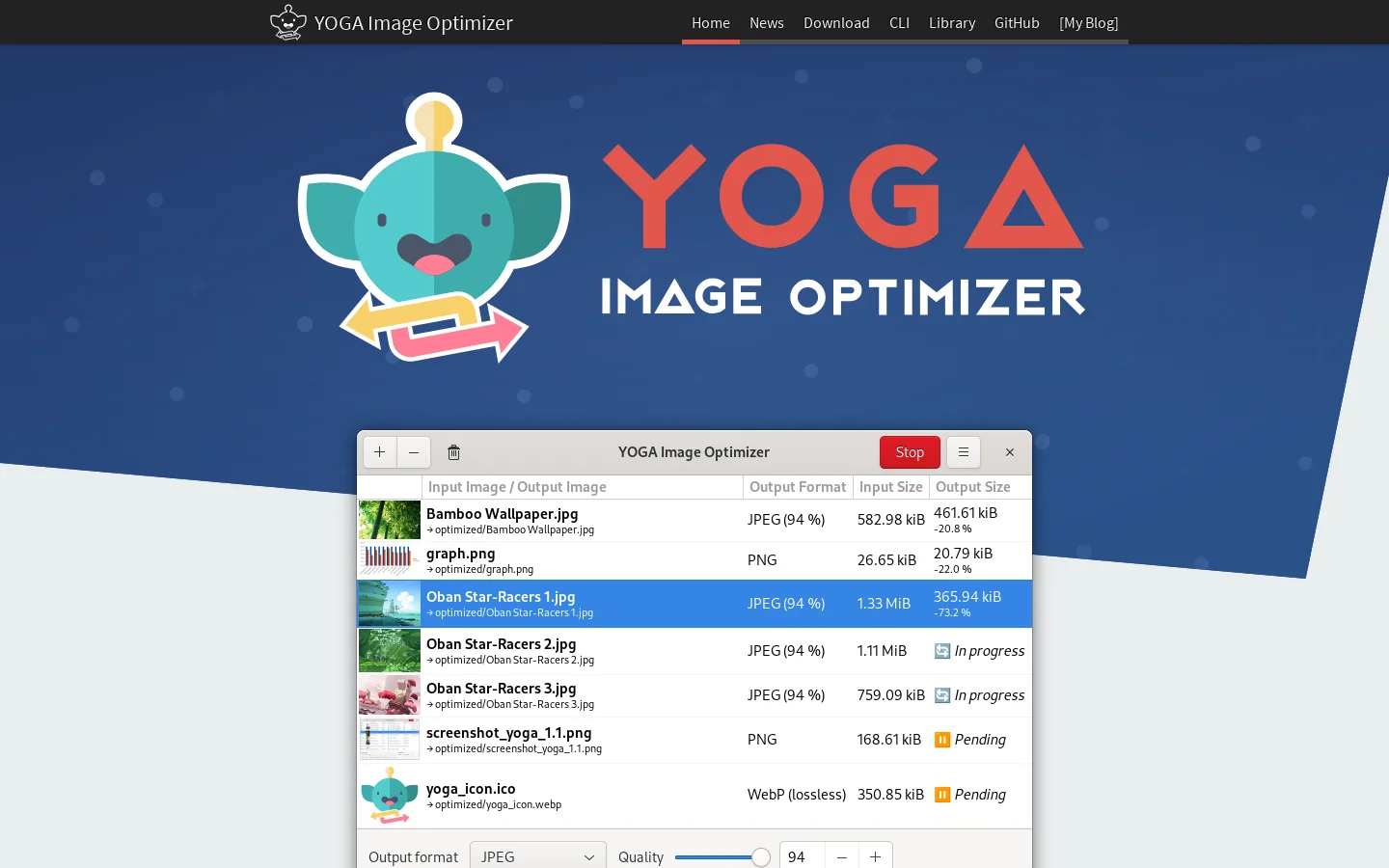Click screenshot_yoga_1.1.png thumbnail
Viewport: 1389px width, 868px height.
point(390,740)
